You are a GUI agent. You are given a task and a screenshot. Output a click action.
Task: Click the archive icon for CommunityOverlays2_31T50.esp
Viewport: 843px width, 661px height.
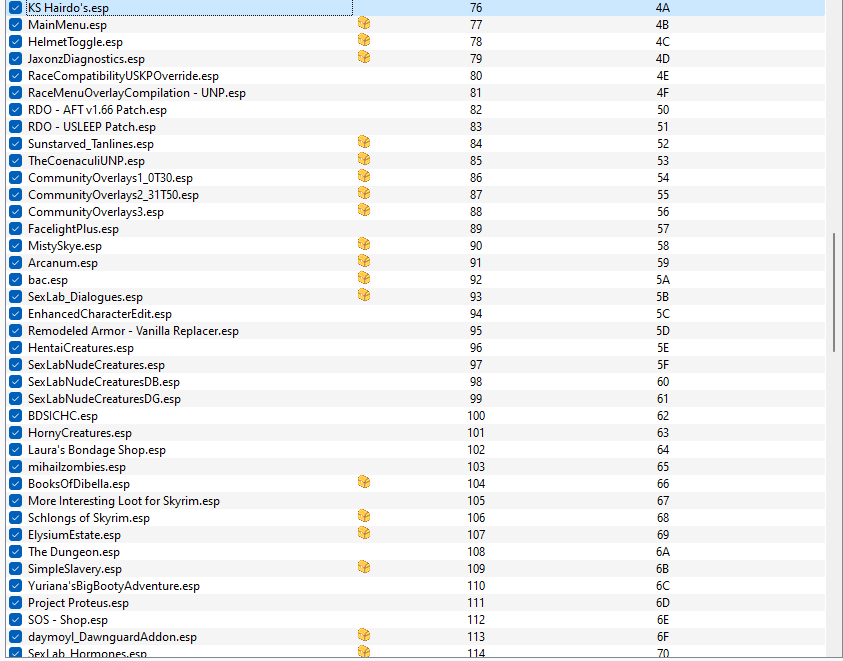tap(364, 193)
